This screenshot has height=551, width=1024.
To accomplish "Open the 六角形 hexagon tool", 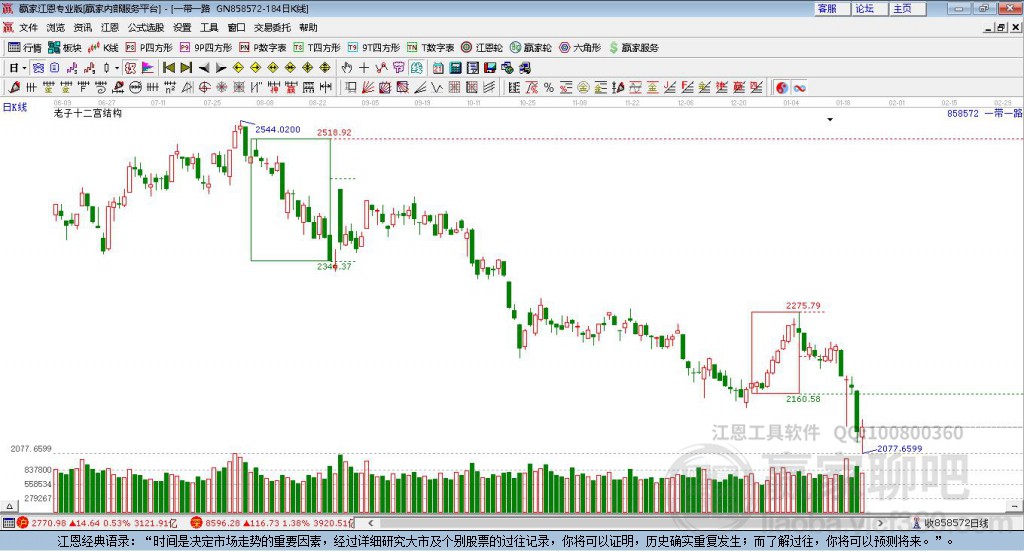I will point(580,48).
